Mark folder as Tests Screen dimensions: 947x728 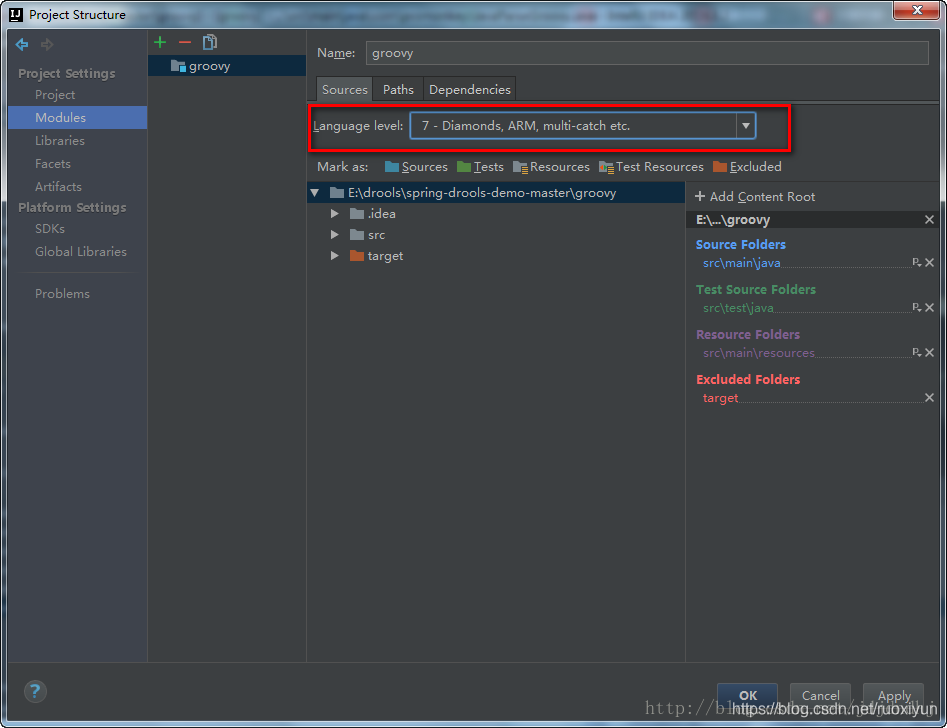coord(480,167)
